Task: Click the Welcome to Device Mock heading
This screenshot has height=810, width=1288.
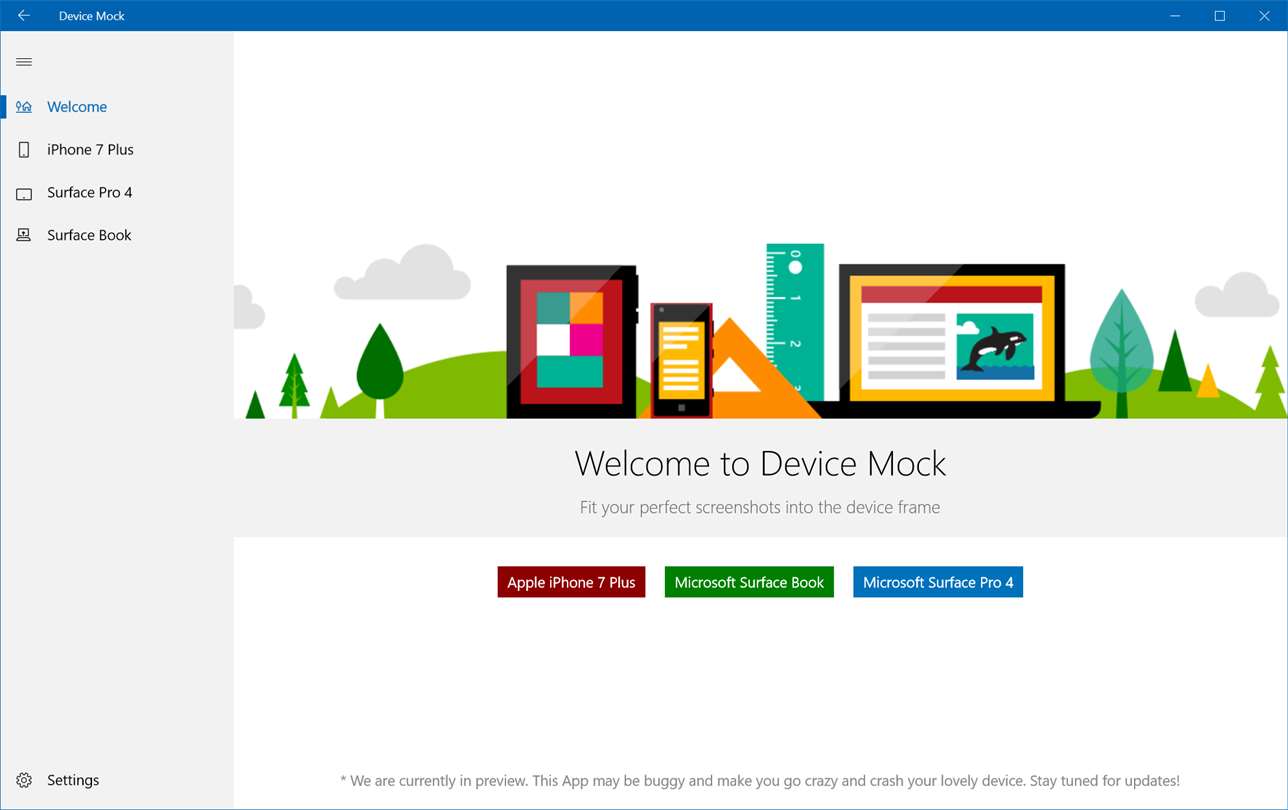Action: (760, 464)
